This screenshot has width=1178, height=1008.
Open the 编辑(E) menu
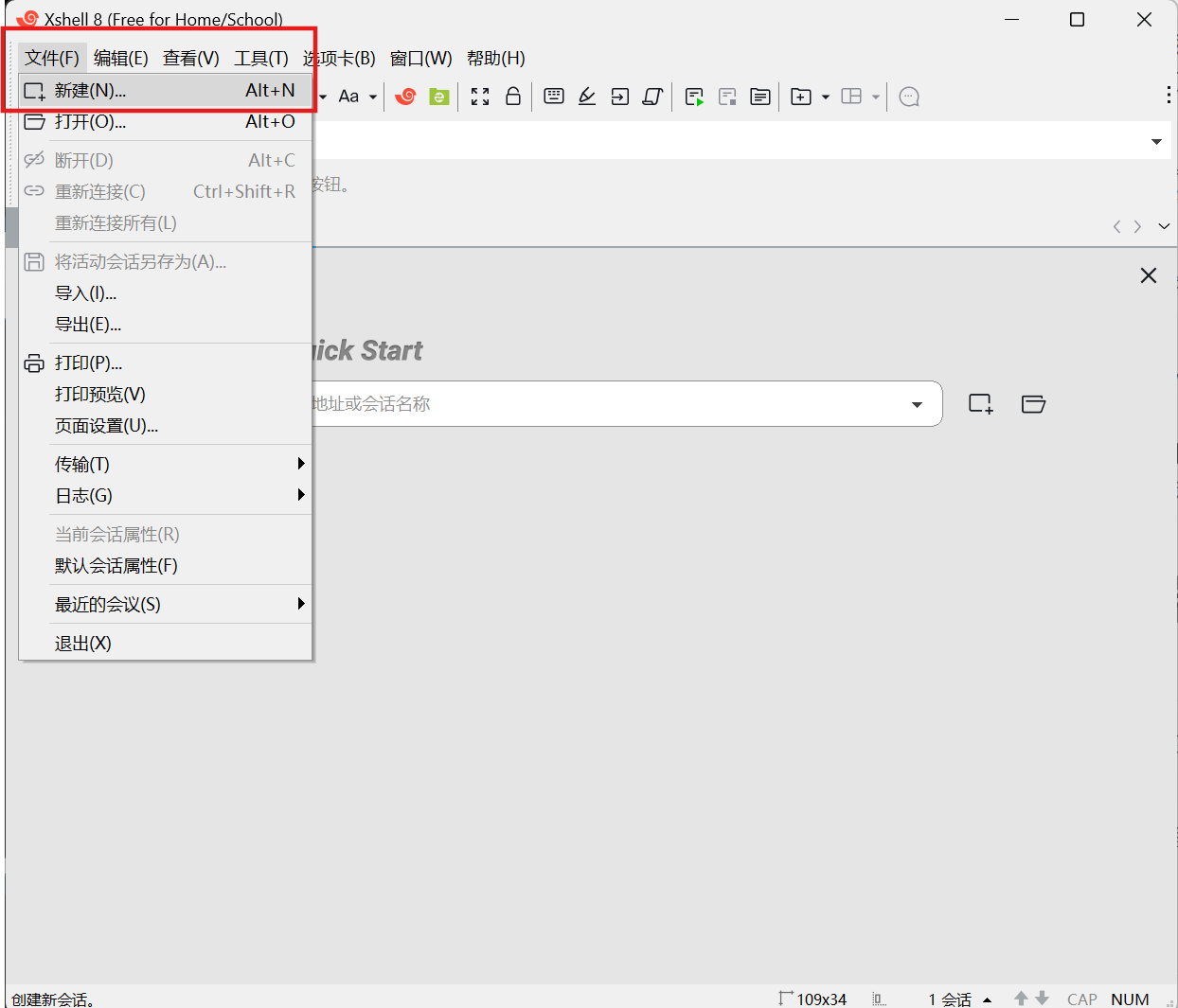[120, 59]
